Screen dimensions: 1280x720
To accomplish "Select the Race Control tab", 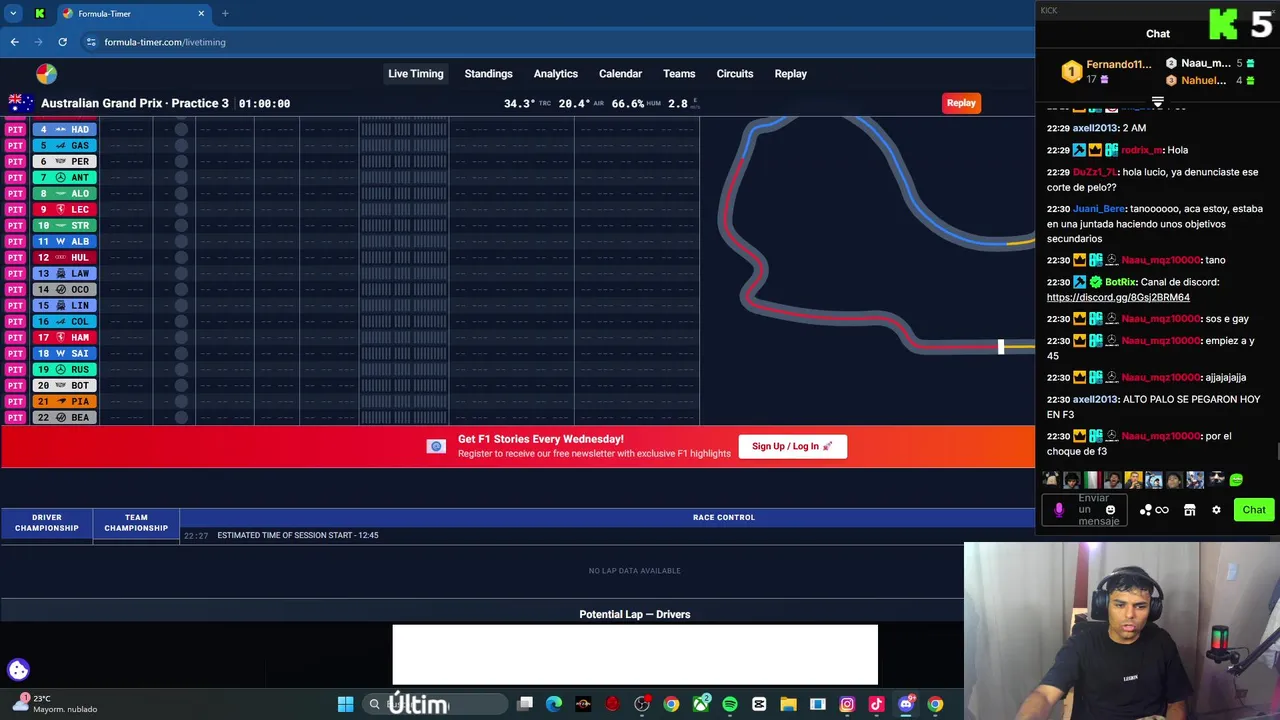I will pos(723,517).
